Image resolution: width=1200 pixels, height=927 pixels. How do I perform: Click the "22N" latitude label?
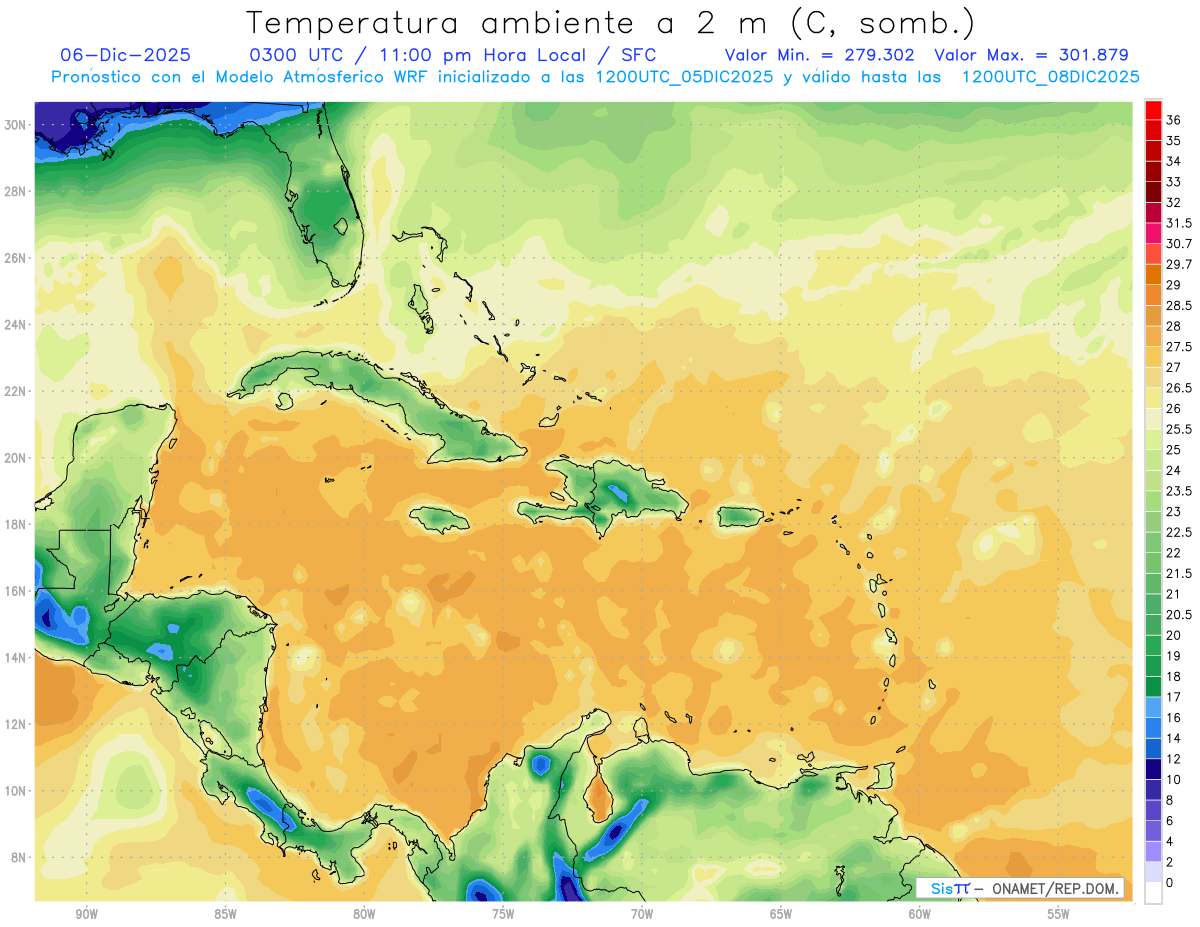tap(17, 391)
